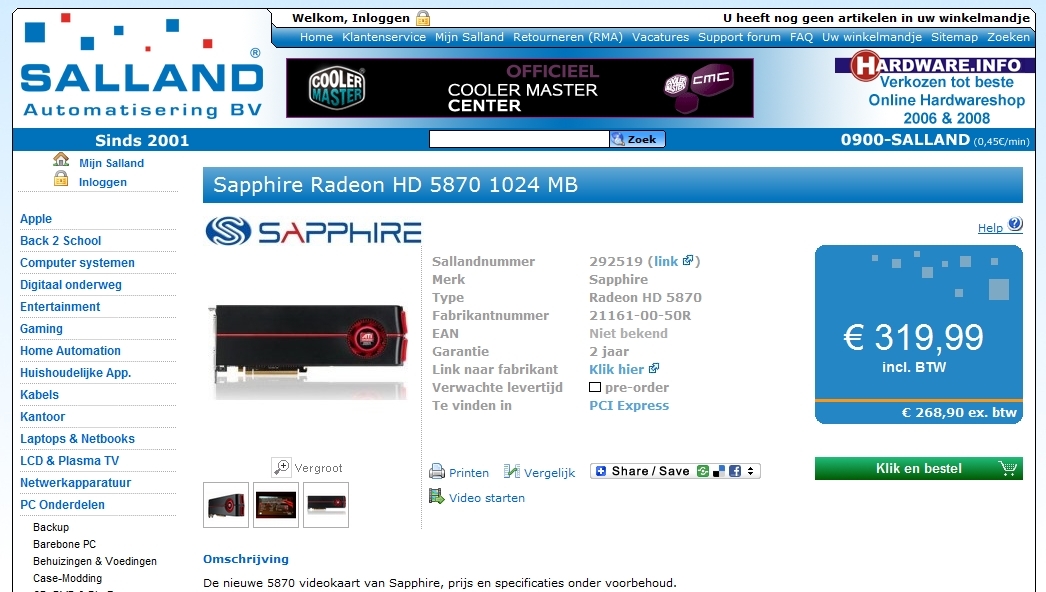This screenshot has width=1046, height=592.
Task: Open Digitaal onderweg category
Action: point(71,285)
